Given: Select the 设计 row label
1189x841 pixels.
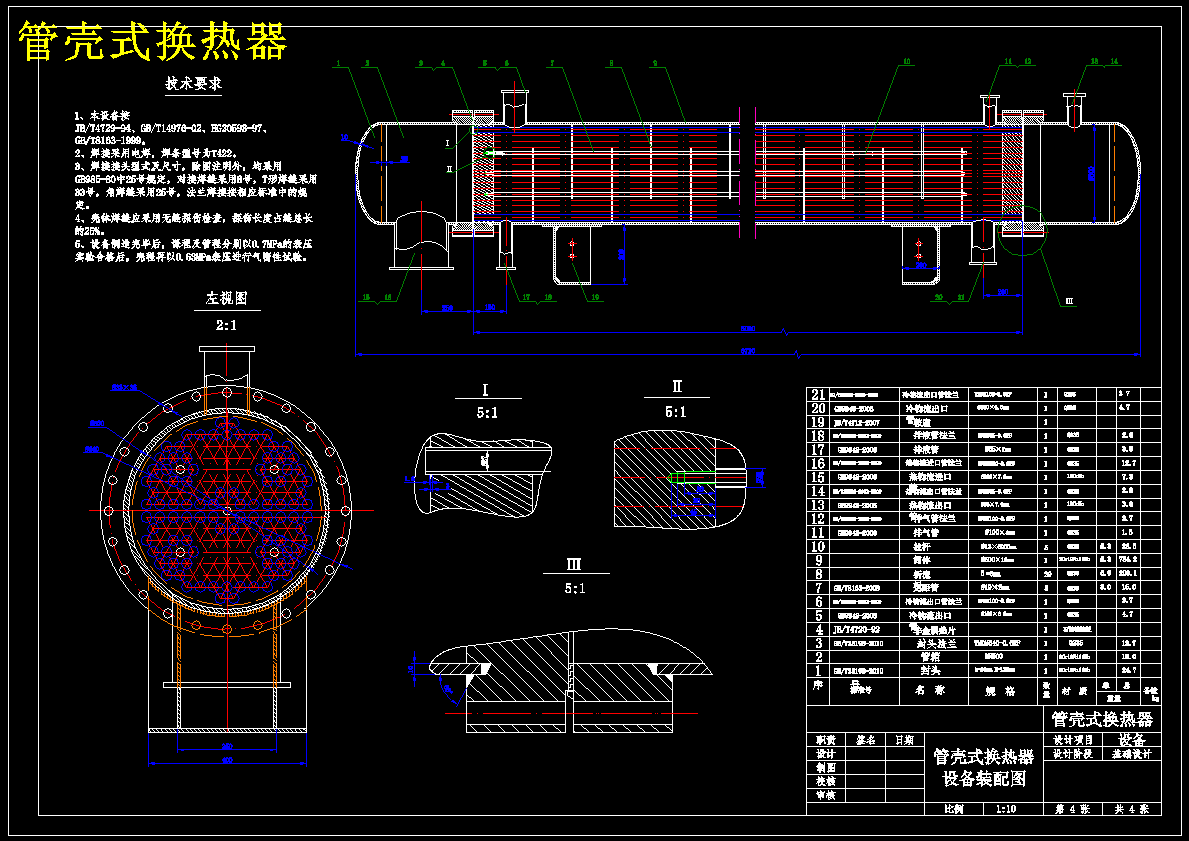Looking at the screenshot, I should pyautogui.click(x=826, y=754).
